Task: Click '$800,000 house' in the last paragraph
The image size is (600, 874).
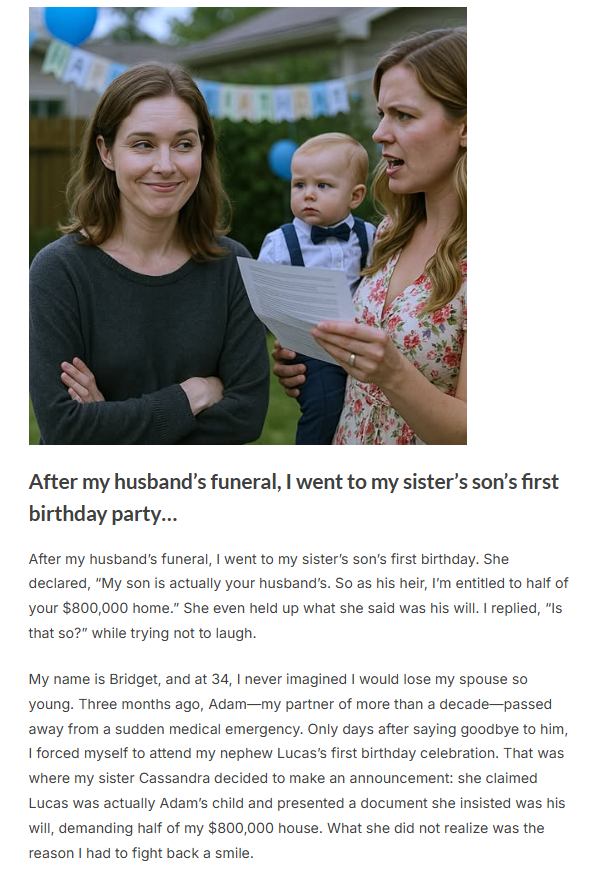Action: point(265,828)
